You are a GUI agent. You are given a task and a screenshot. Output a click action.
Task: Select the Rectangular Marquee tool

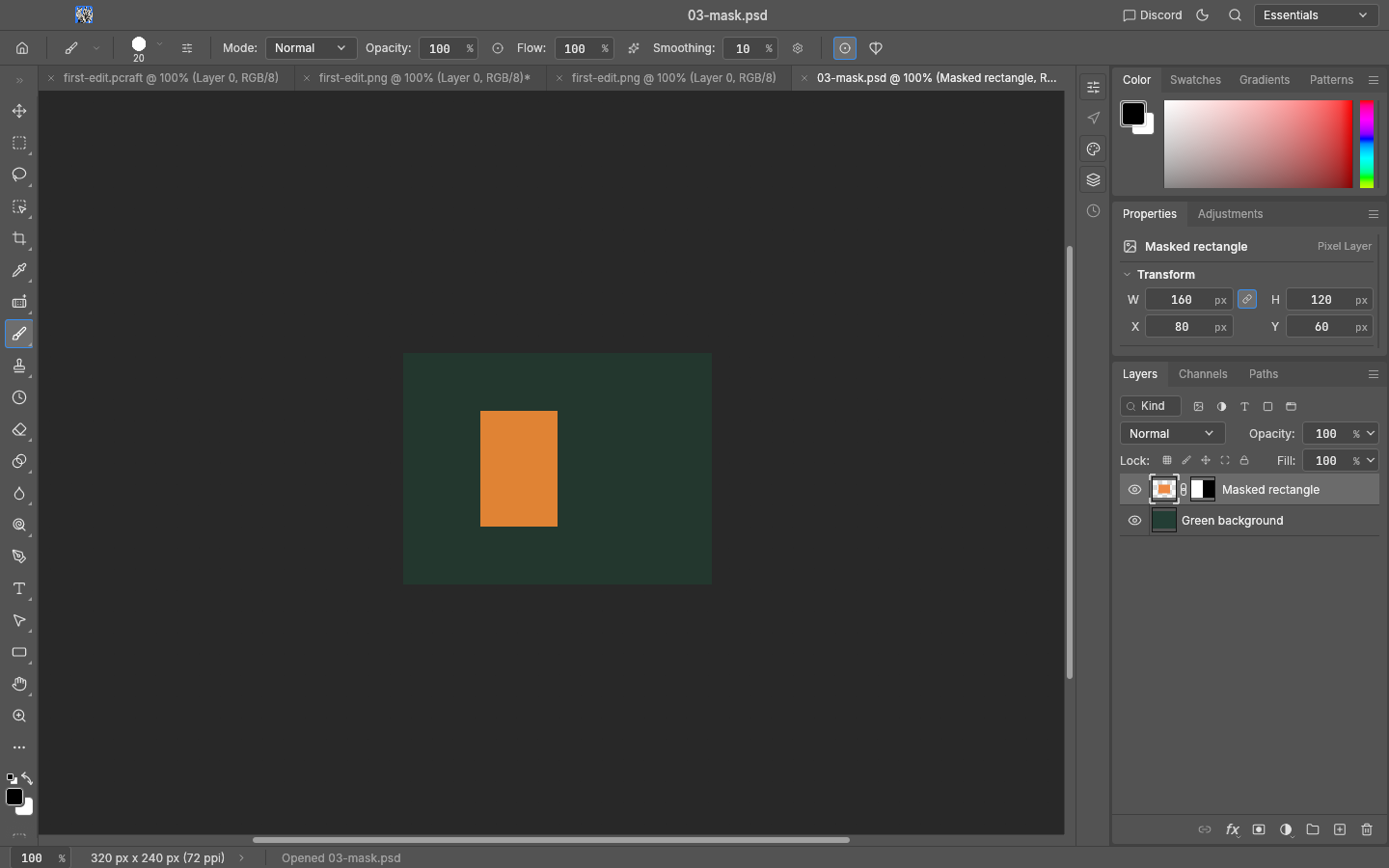point(19,143)
